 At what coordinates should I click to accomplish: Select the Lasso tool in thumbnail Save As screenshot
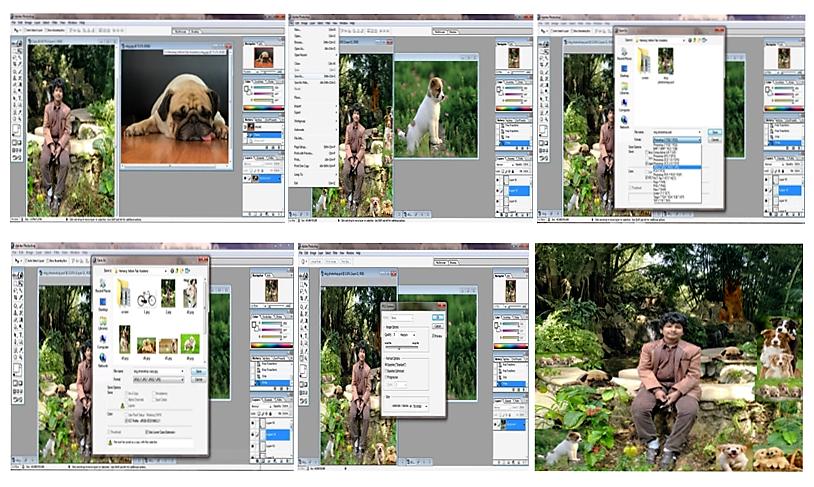tap(15, 291)
